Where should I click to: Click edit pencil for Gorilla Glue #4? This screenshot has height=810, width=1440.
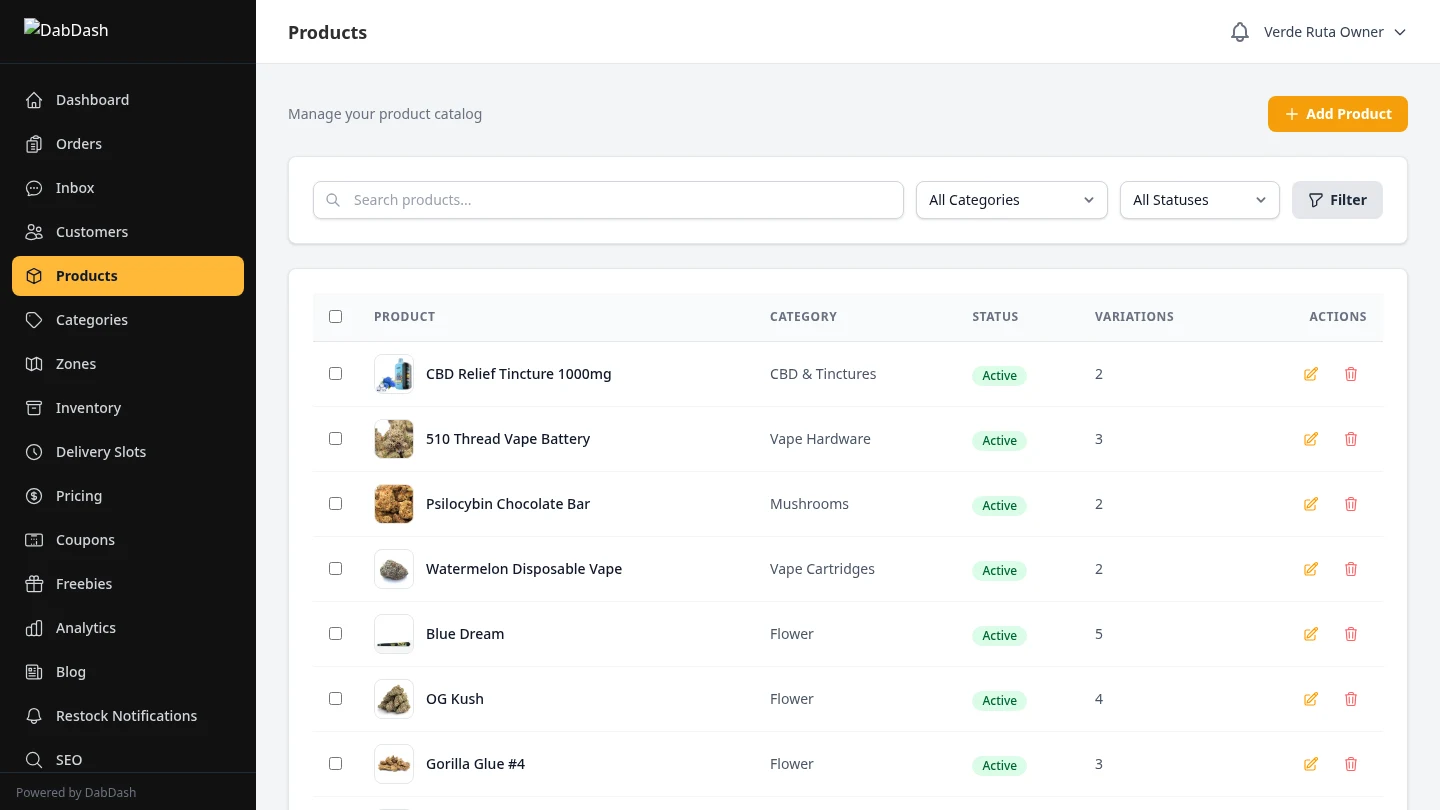[1311, 764]
